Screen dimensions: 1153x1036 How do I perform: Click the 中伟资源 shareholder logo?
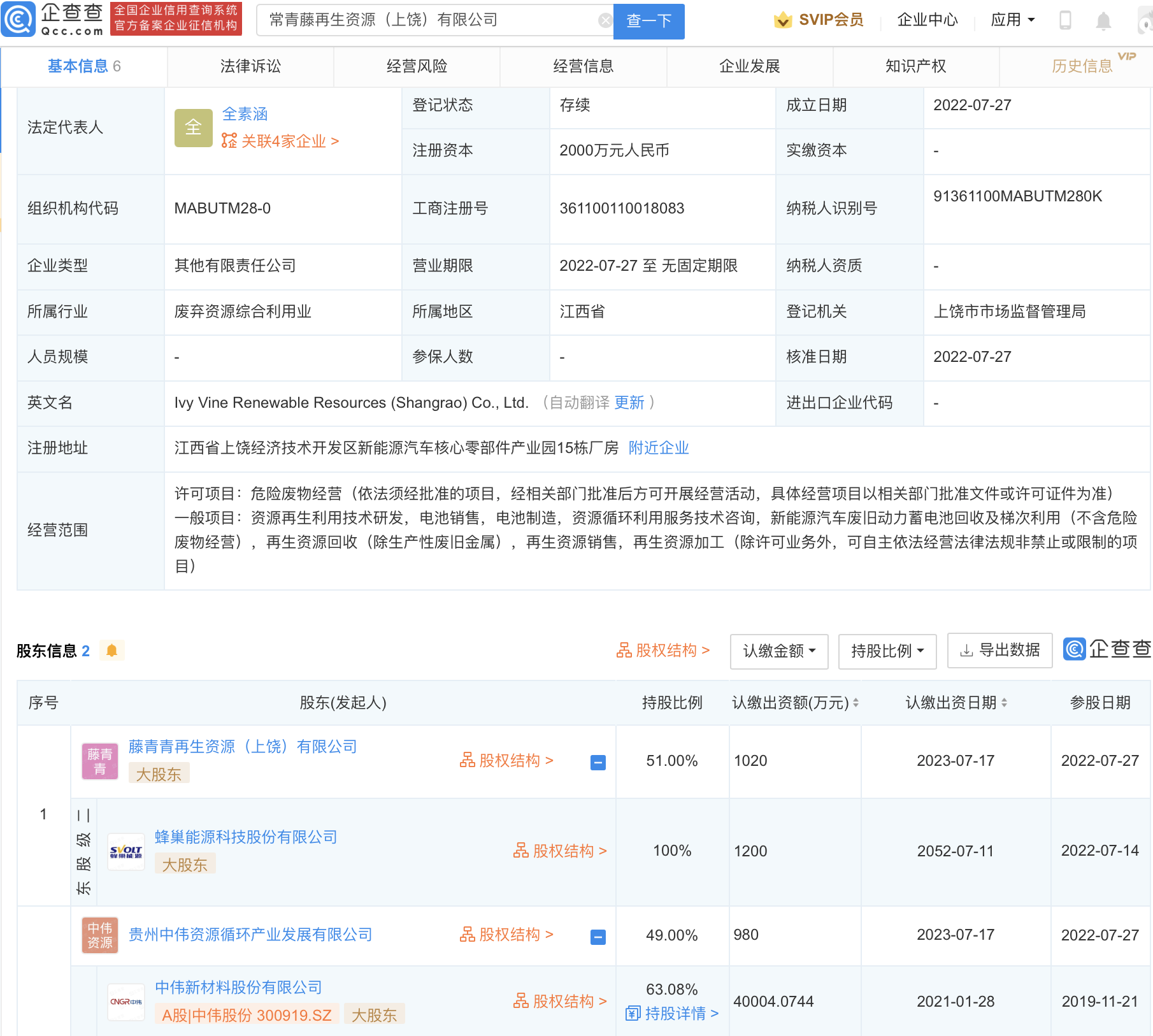coord(100,935)
